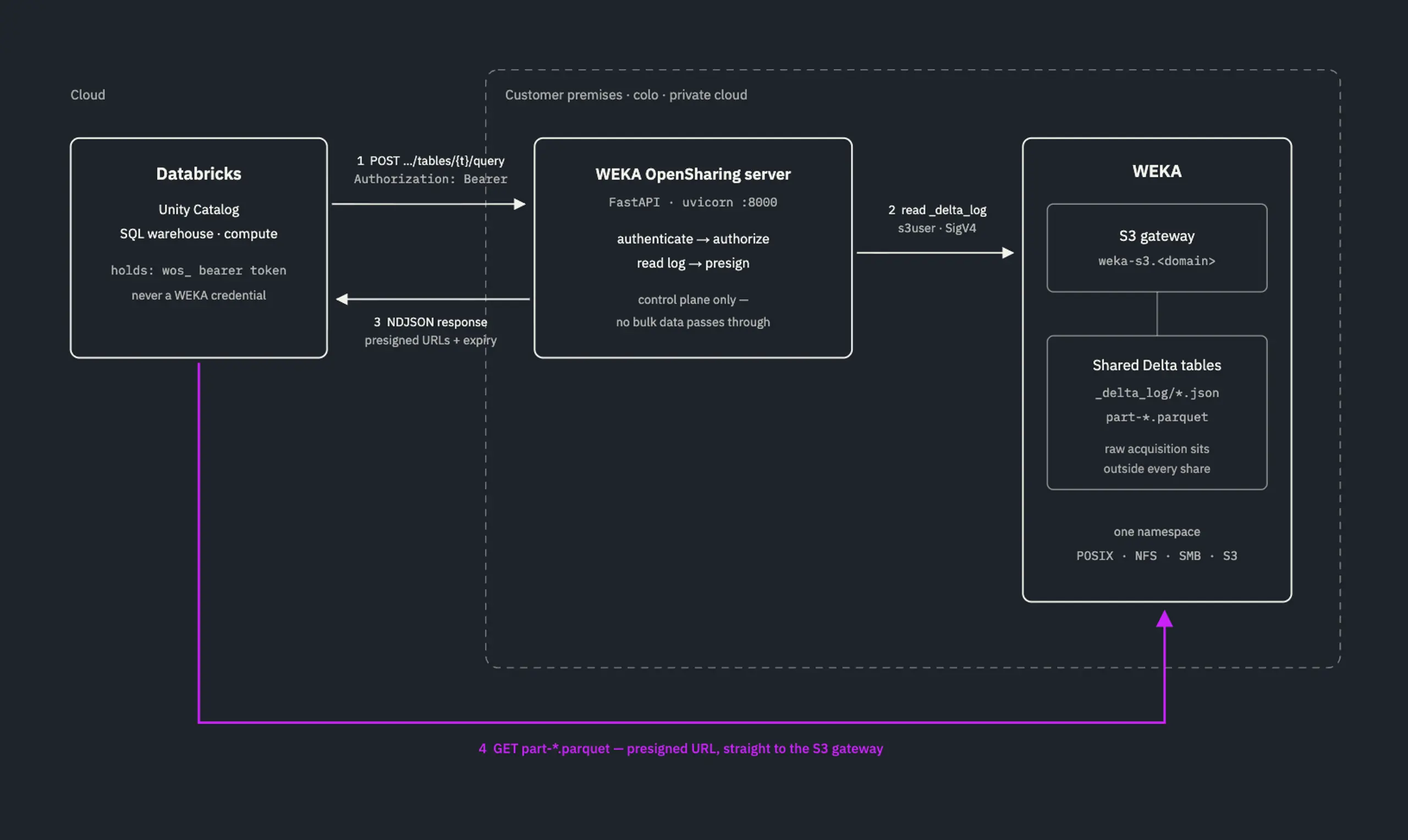The width and height of the screenshot is (1408, 840).
Task: Click 'weka-s3.<domain>' hostname text
Action: [x=1157, y=261]
